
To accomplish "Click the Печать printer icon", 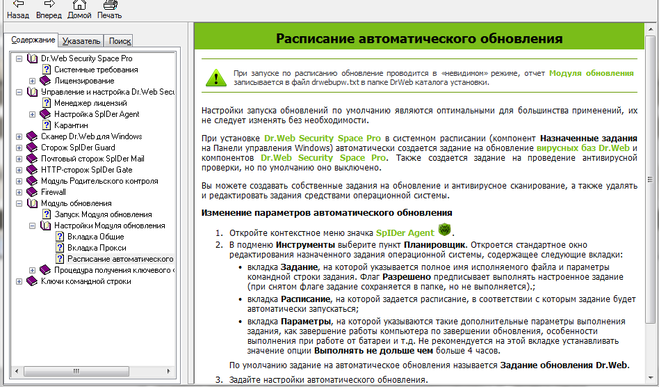I will pos(110,5).
